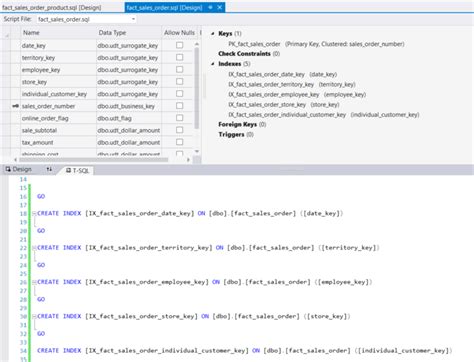Collapse CREATE INDEX date_key code block
The image size is (474, 362).
(34, 213)
